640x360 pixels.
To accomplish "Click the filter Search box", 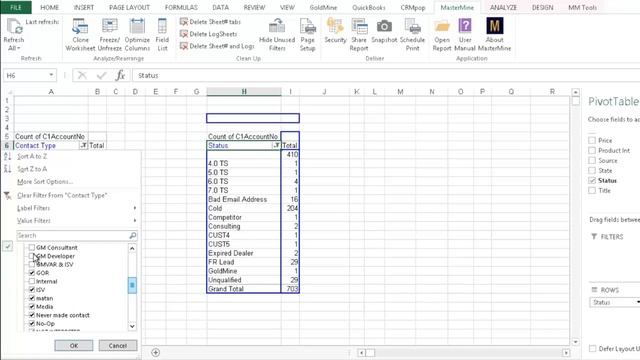I will [76, 236].
